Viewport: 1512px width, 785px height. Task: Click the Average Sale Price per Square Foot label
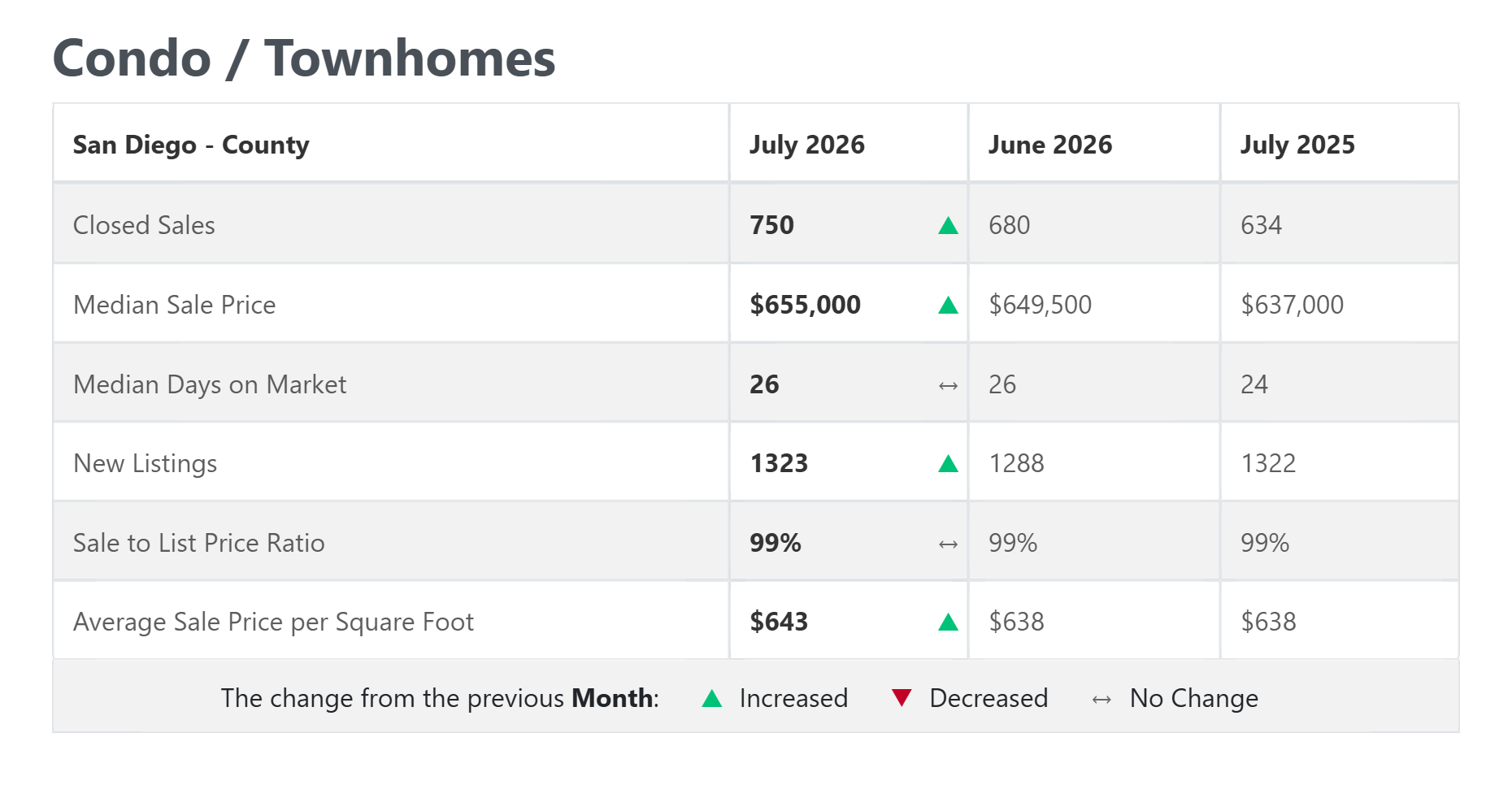tap(273, 622)
